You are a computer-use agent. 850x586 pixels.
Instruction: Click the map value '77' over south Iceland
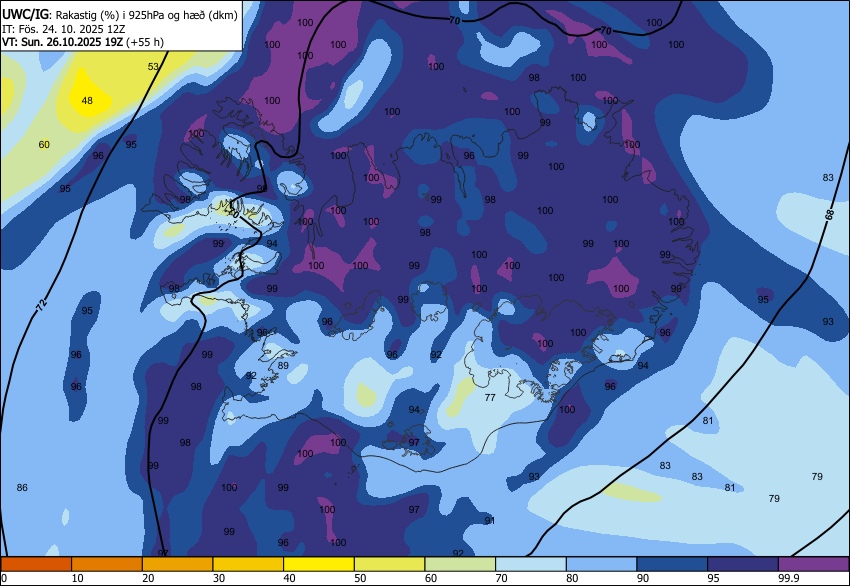490,397
